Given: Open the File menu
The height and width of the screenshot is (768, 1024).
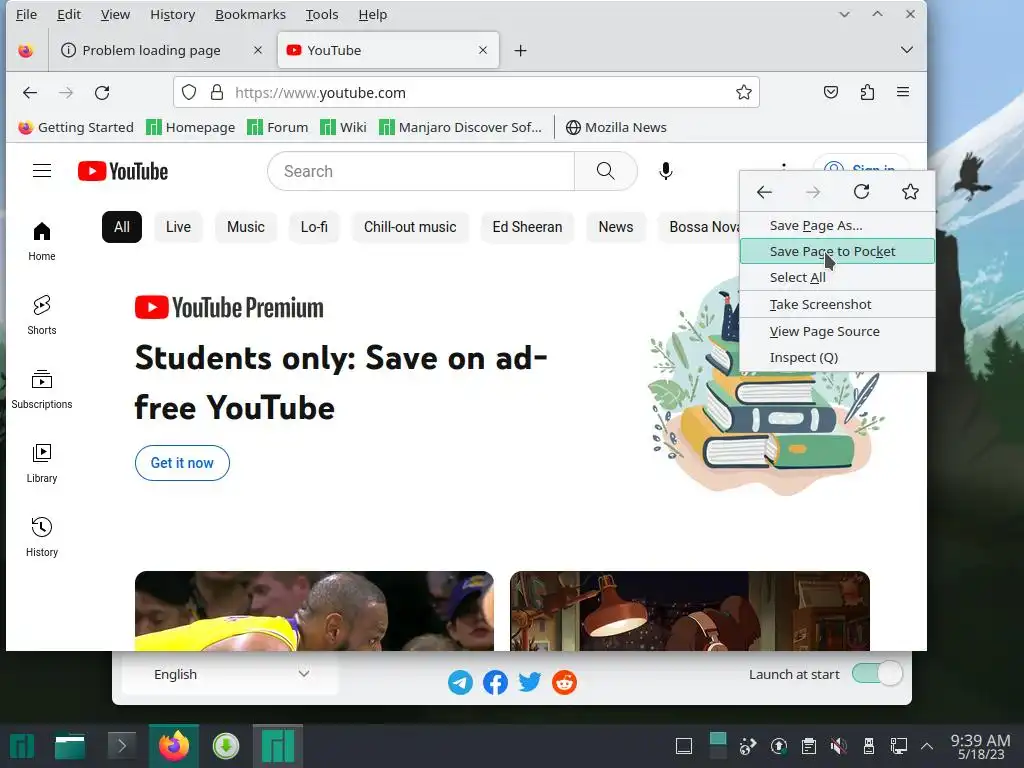Looking at the screenshot, I should [x=26, y=14].
